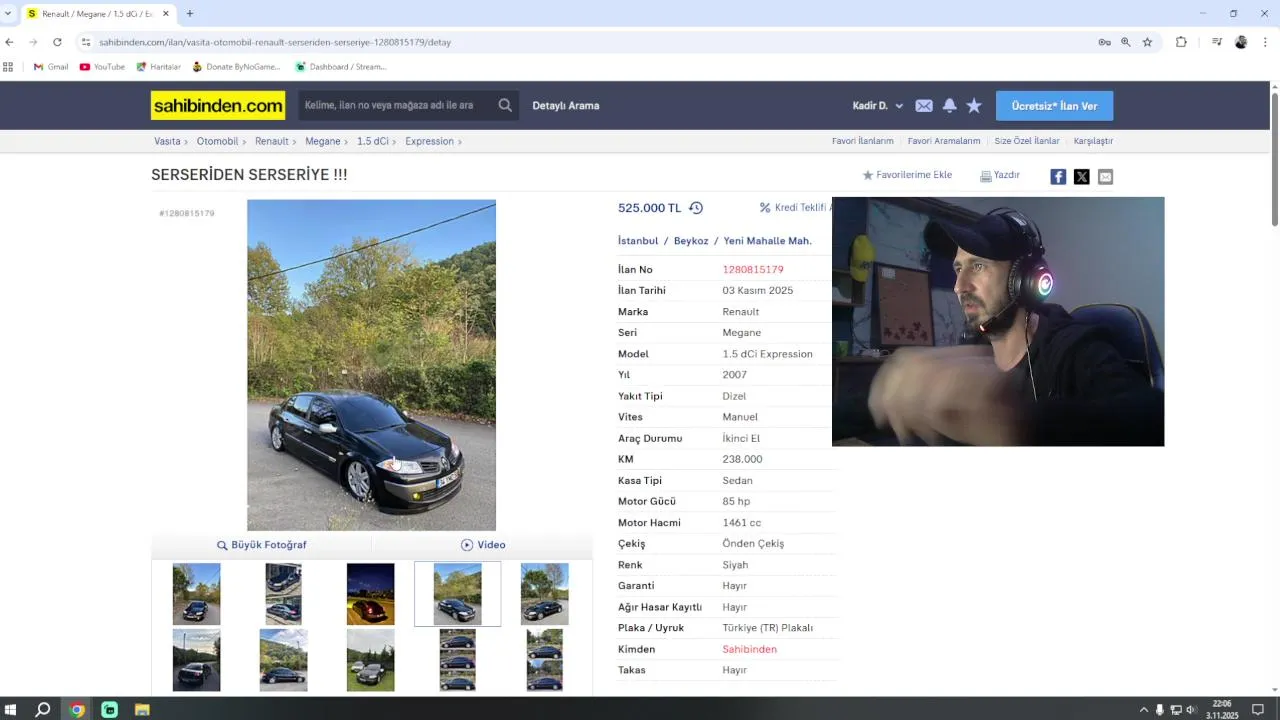Screen dimensions: 1280x720
Task: Open Size Özel İlanlar
Action: 1027,141
